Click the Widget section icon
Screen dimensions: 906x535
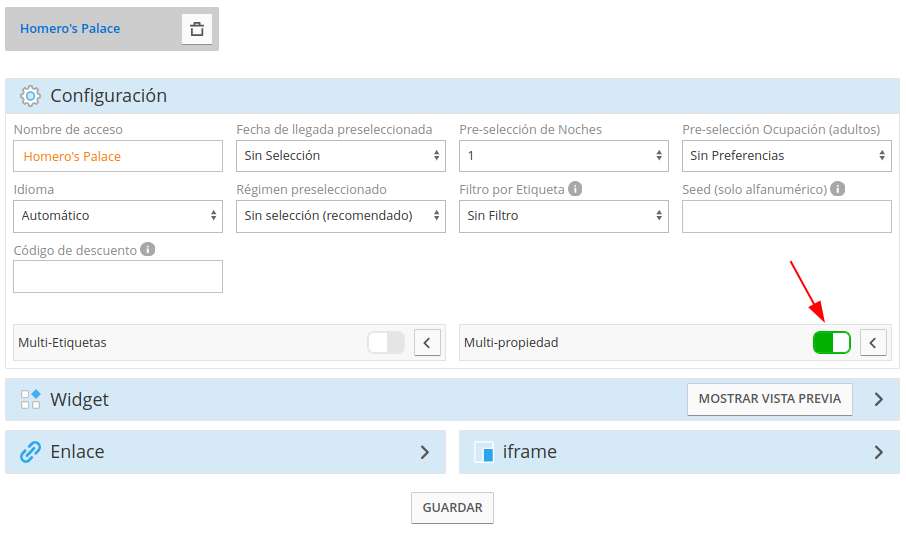30,399
